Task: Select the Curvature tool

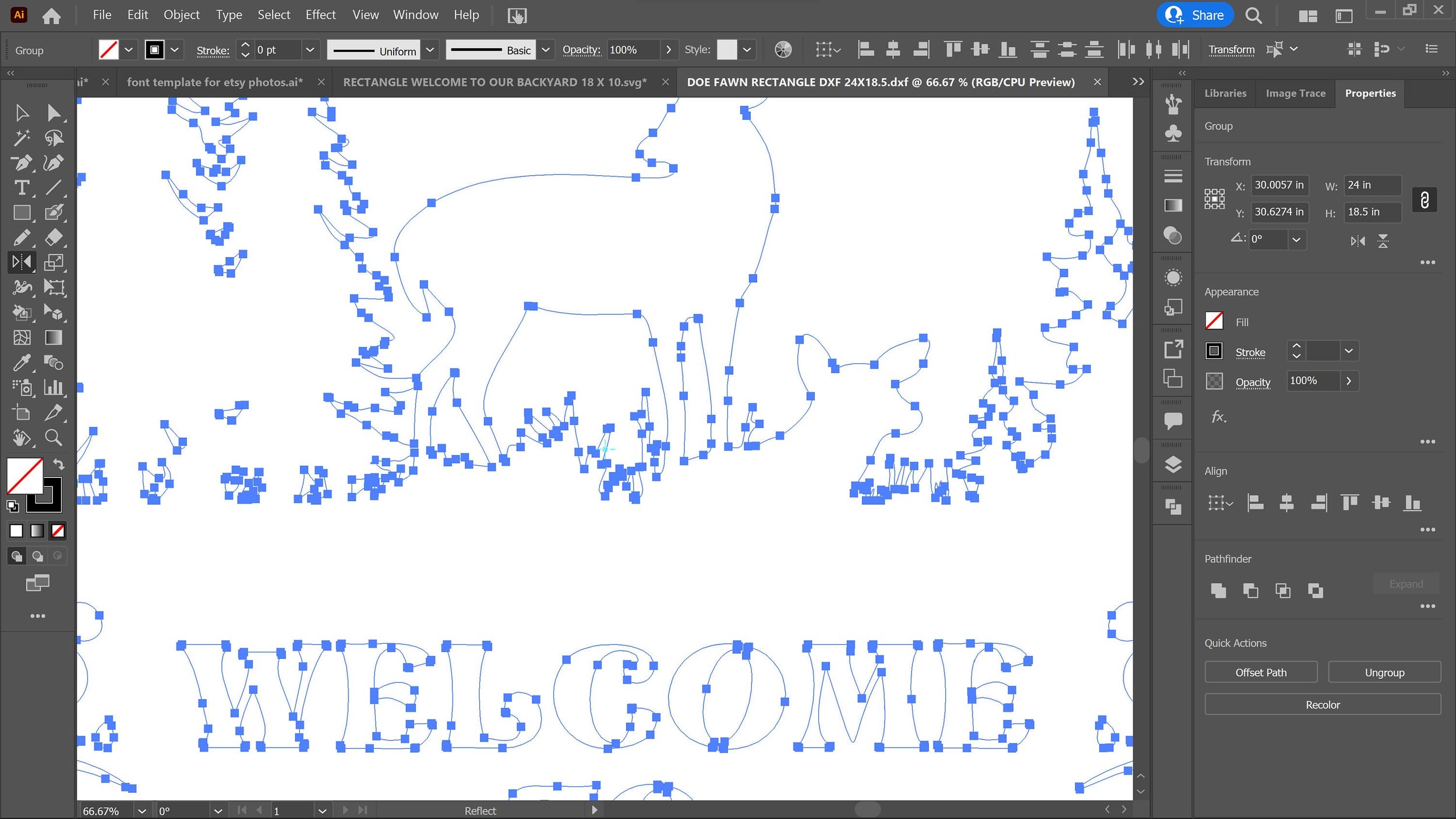Action: click(54, 162)
